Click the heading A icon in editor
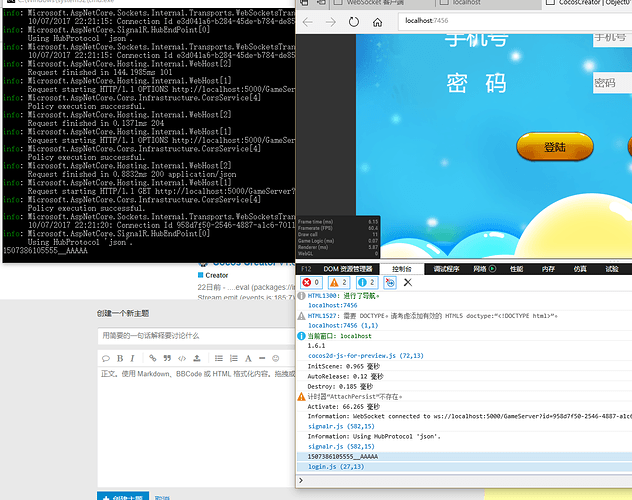 248,358
